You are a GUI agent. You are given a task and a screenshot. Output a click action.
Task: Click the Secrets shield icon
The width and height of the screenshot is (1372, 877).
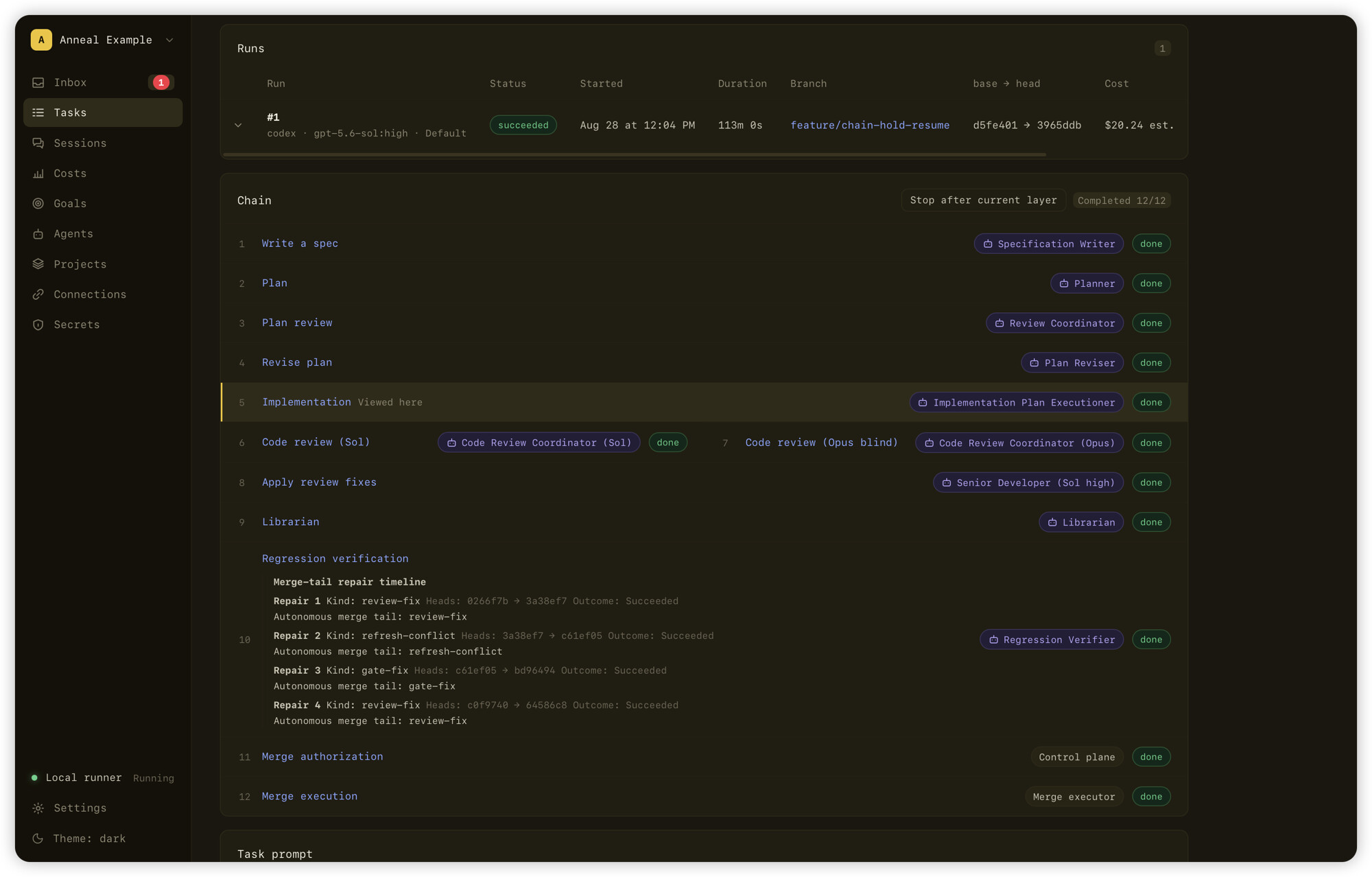click(x=38, y=325)
